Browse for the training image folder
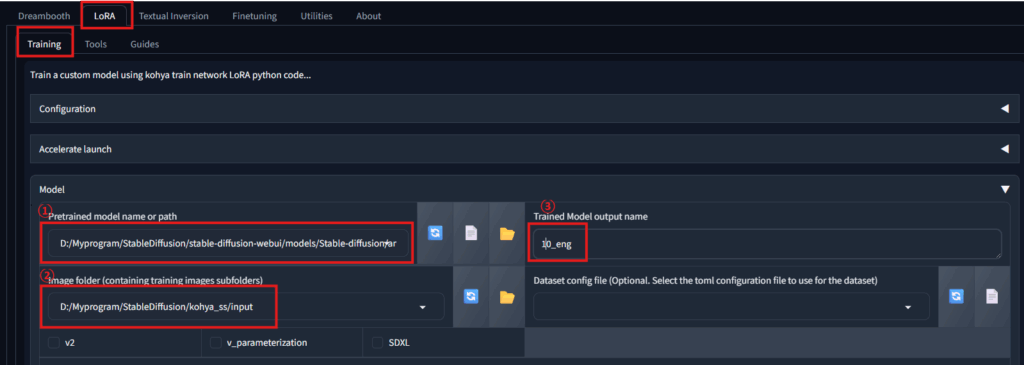Image resolution: width=1024 pixels, height=365 pixels. (507, 297)
